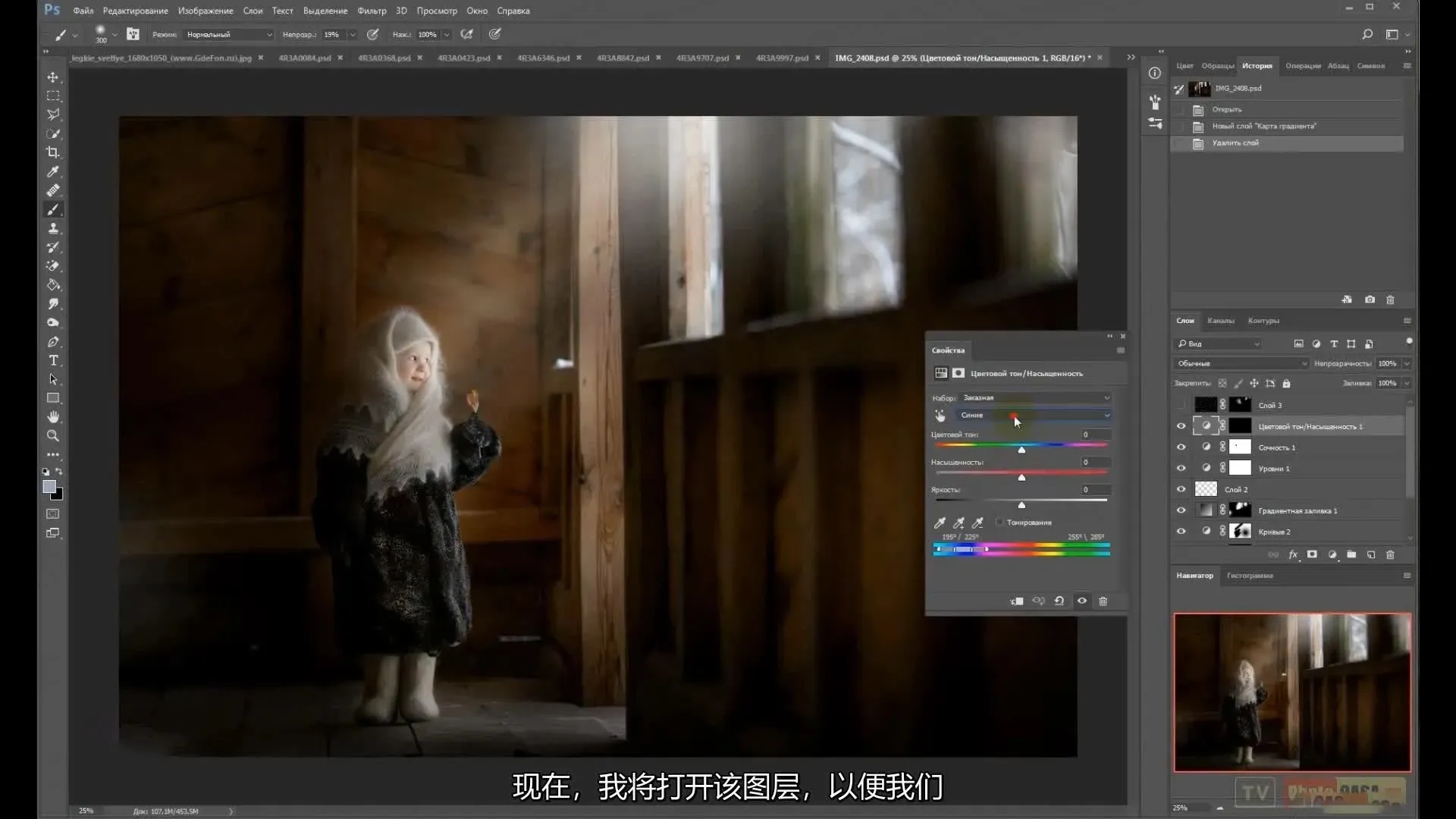Click the Navigator preview thumbnail

[1292, 692]
